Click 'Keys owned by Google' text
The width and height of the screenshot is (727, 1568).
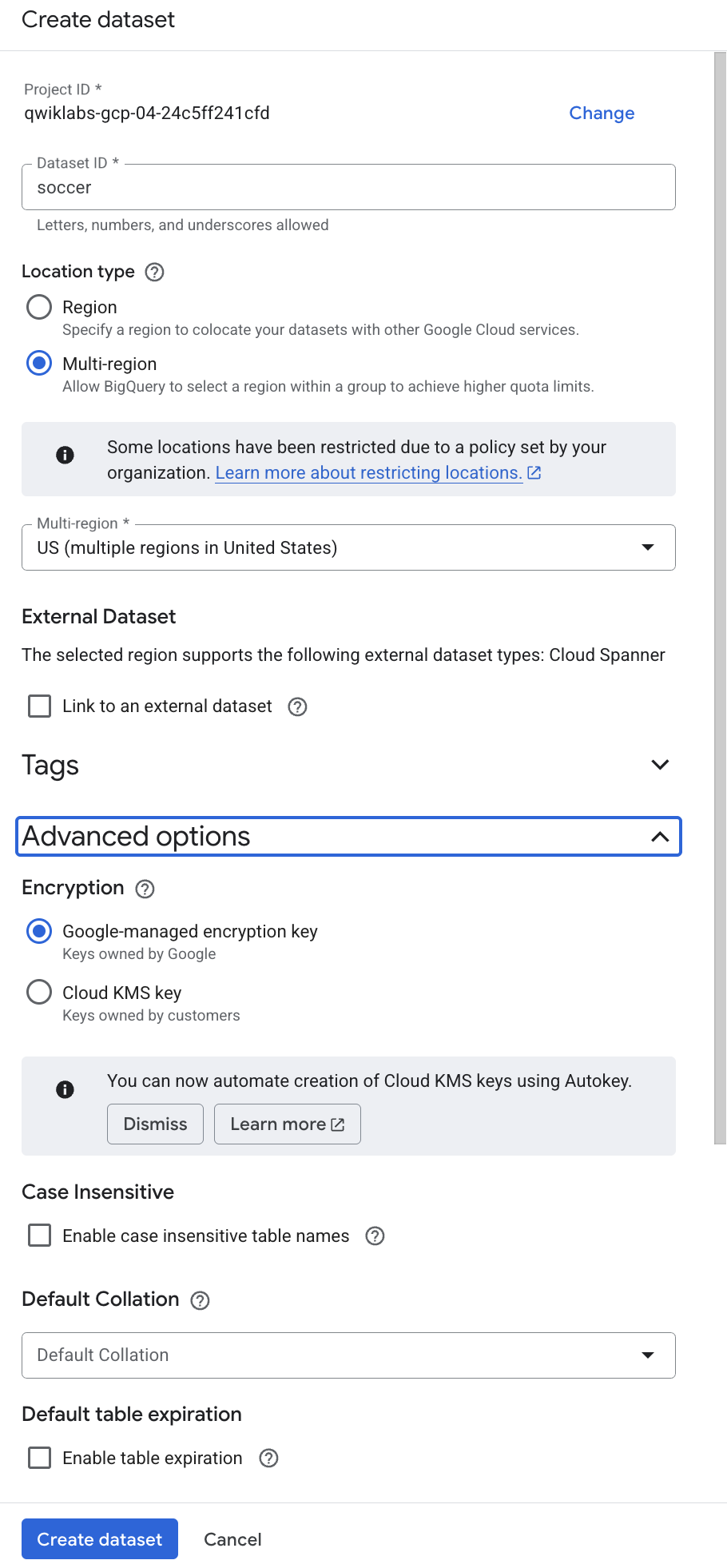tap(139, 954)
